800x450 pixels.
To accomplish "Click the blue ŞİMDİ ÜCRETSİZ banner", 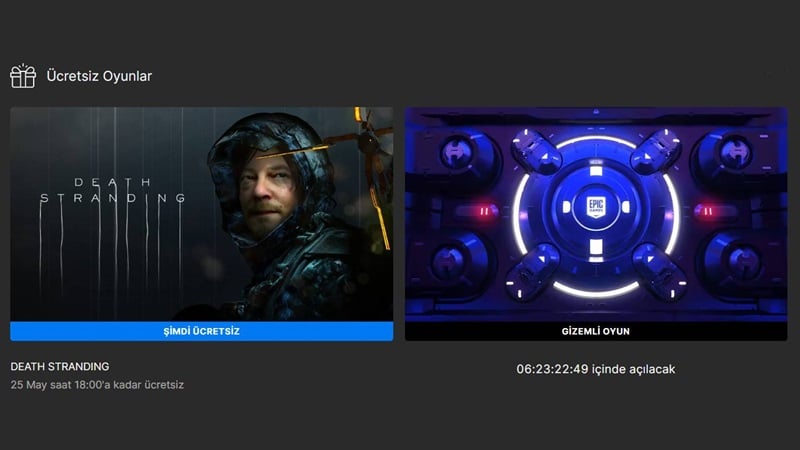I will pos(202,331).
